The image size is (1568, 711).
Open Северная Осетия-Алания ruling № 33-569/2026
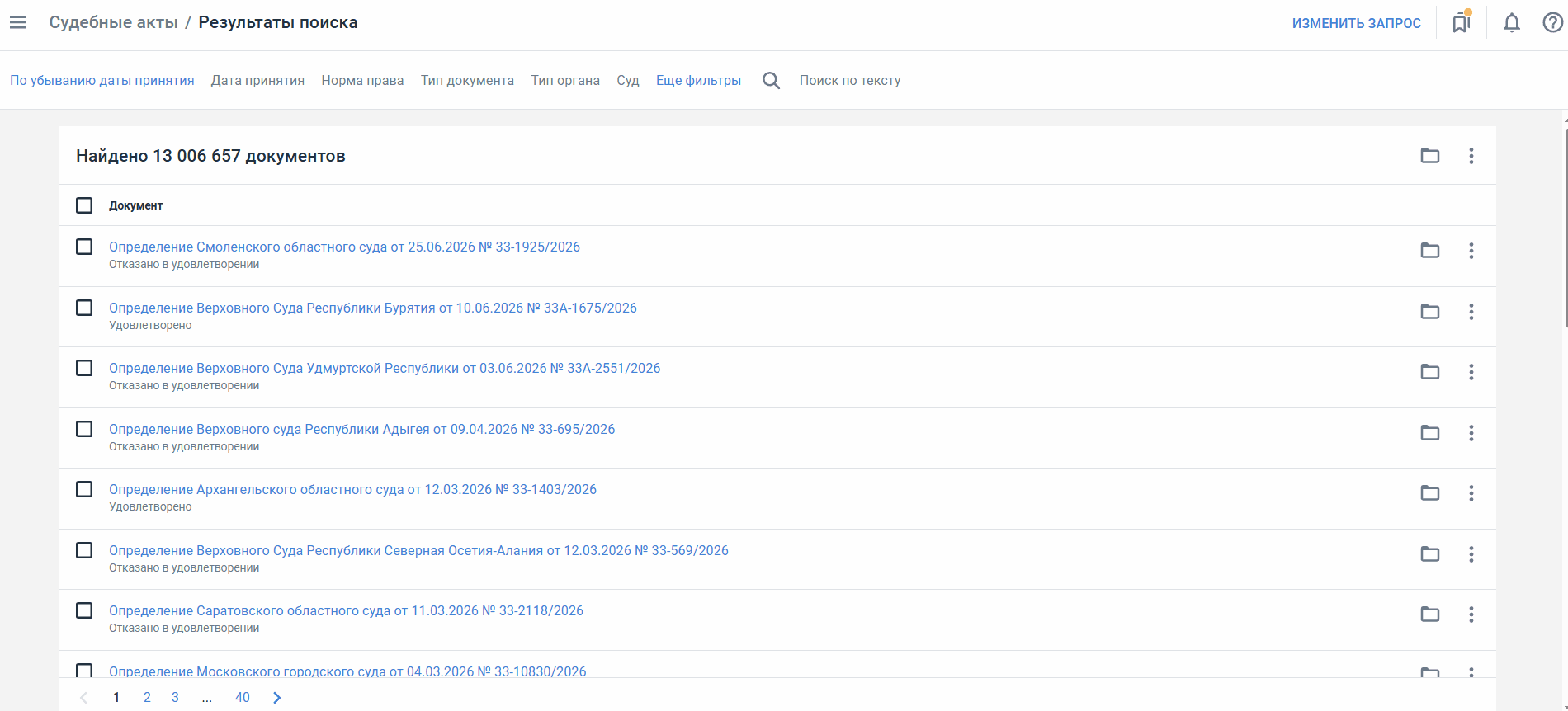click(418, 550)
